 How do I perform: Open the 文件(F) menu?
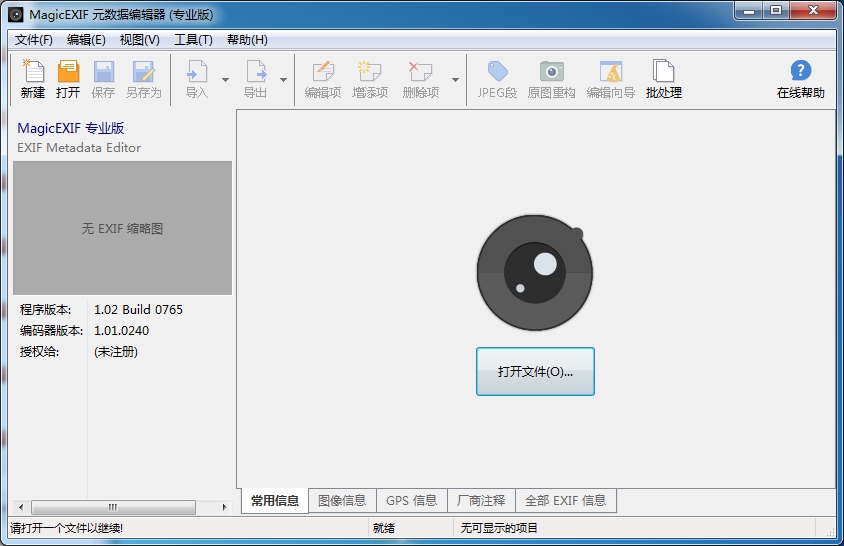[33, 40]
